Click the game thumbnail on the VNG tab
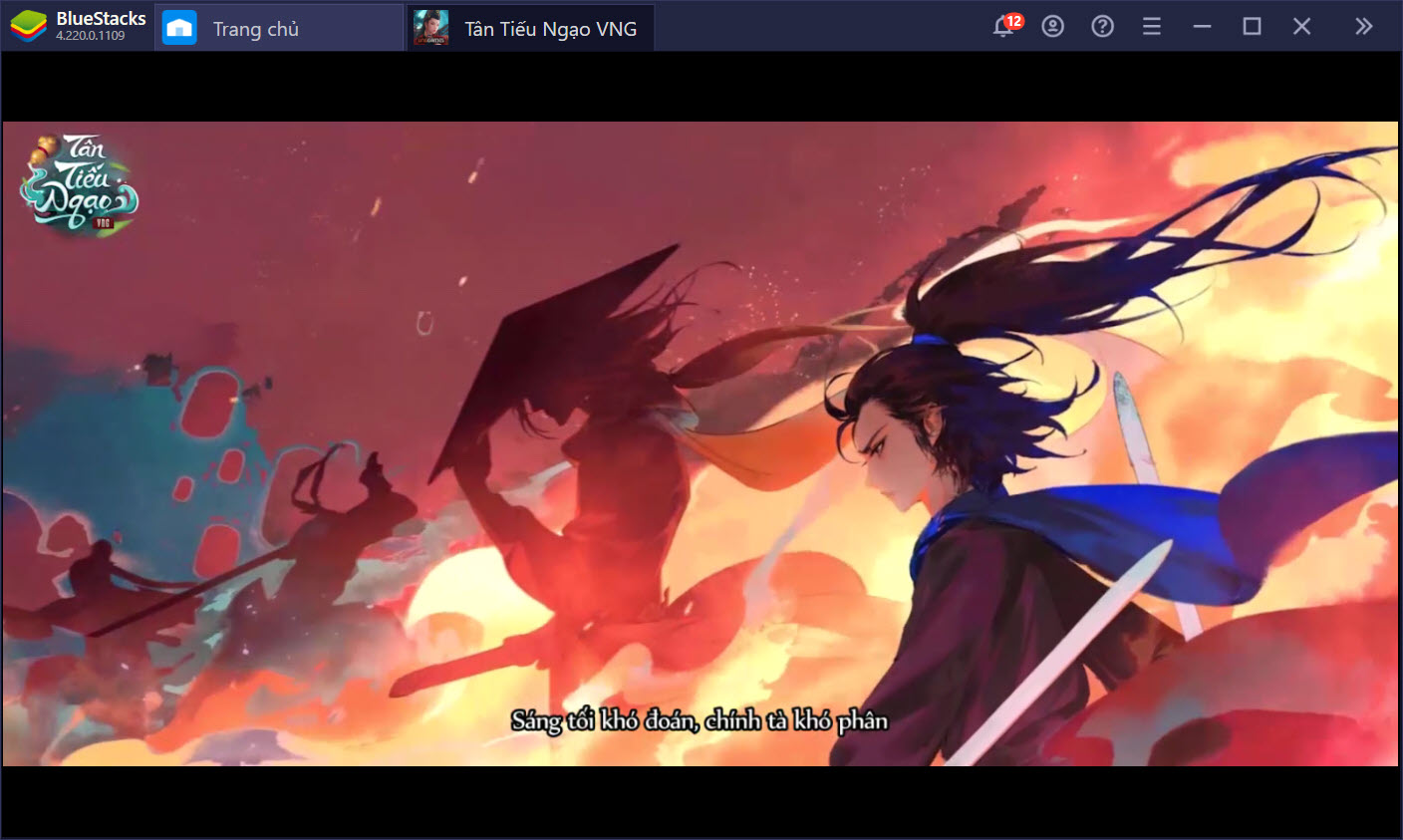Image resolution: width=1403 pixels, height=840 pixels. (x=431, y=28)
